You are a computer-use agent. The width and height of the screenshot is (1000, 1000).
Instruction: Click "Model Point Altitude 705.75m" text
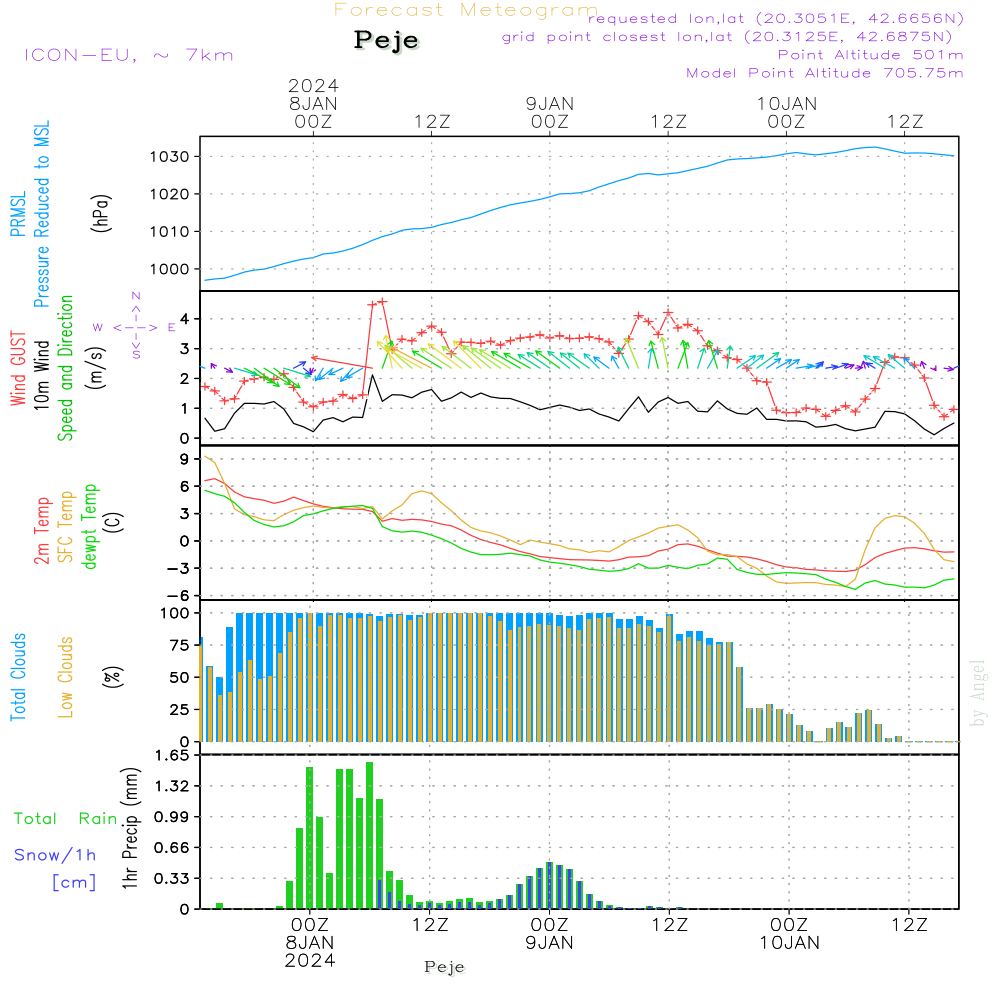pos(825,73)
